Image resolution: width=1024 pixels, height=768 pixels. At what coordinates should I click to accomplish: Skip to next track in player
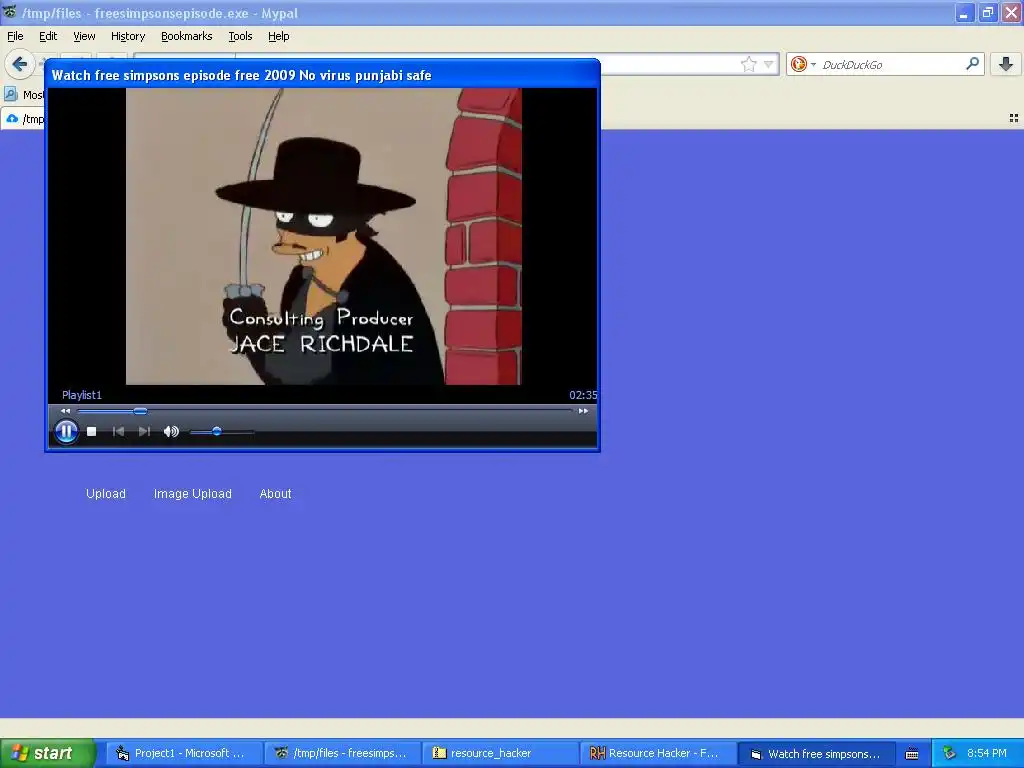[x=144, y=432]
